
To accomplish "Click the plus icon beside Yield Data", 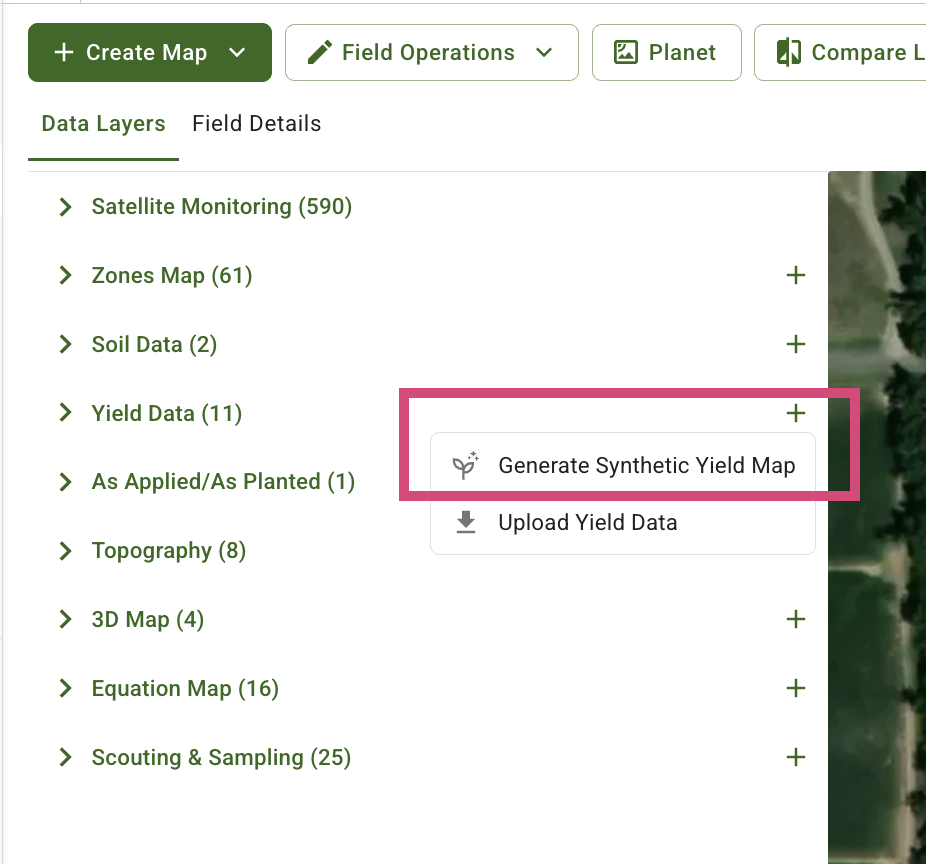I will pyautogui.click(x=796, y=413).
